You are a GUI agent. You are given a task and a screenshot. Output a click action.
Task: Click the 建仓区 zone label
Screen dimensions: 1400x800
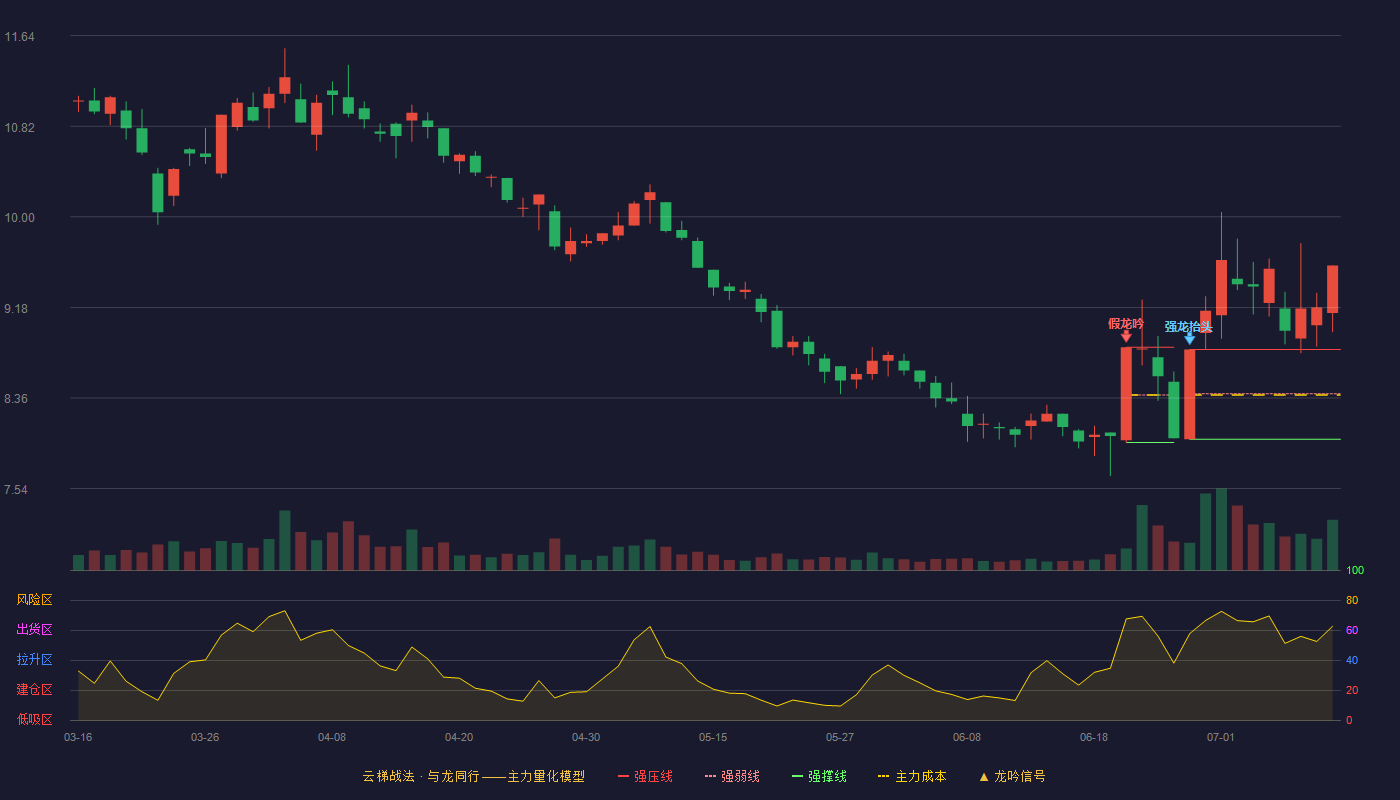(x=35, y=690)
